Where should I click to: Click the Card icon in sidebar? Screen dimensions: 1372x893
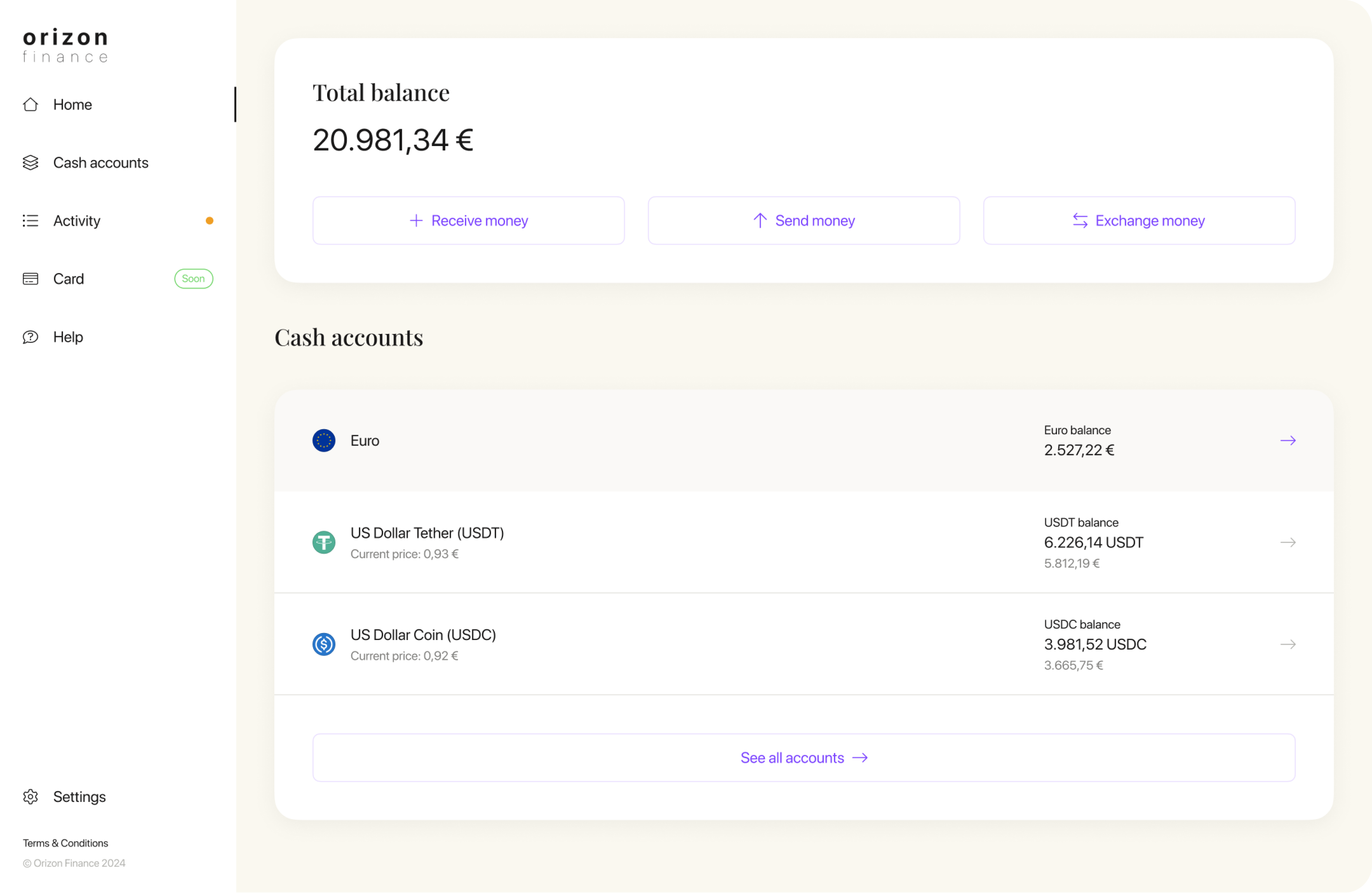pyautogui.click(x=31, y=279)
